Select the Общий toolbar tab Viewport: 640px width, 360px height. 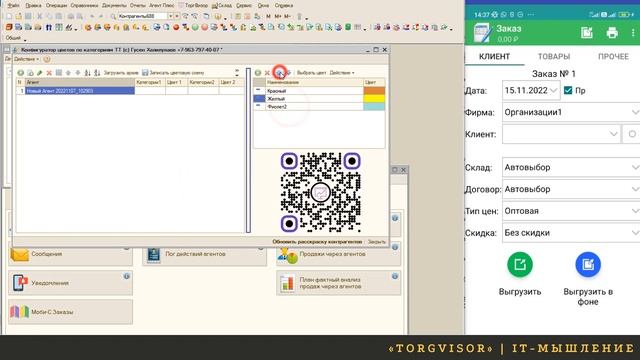point(13,38)
